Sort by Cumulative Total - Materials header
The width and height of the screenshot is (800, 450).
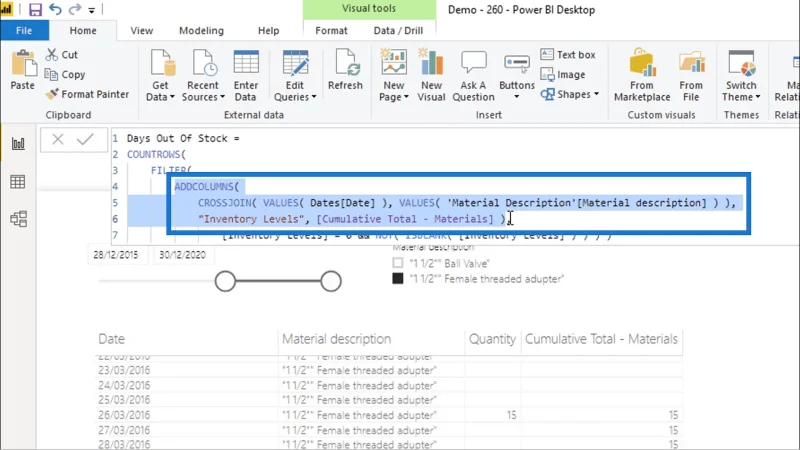602,339
